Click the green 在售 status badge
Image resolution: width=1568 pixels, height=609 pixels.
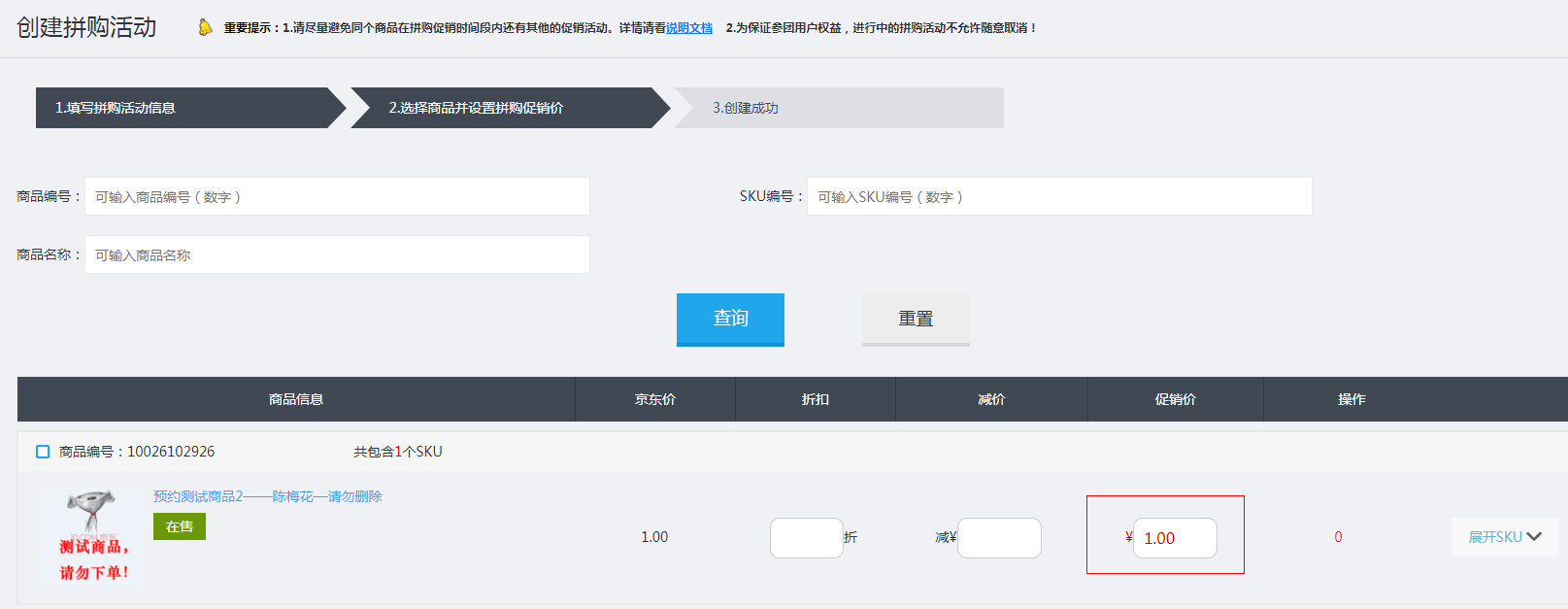pyautogui.click(x=180, y=526)
